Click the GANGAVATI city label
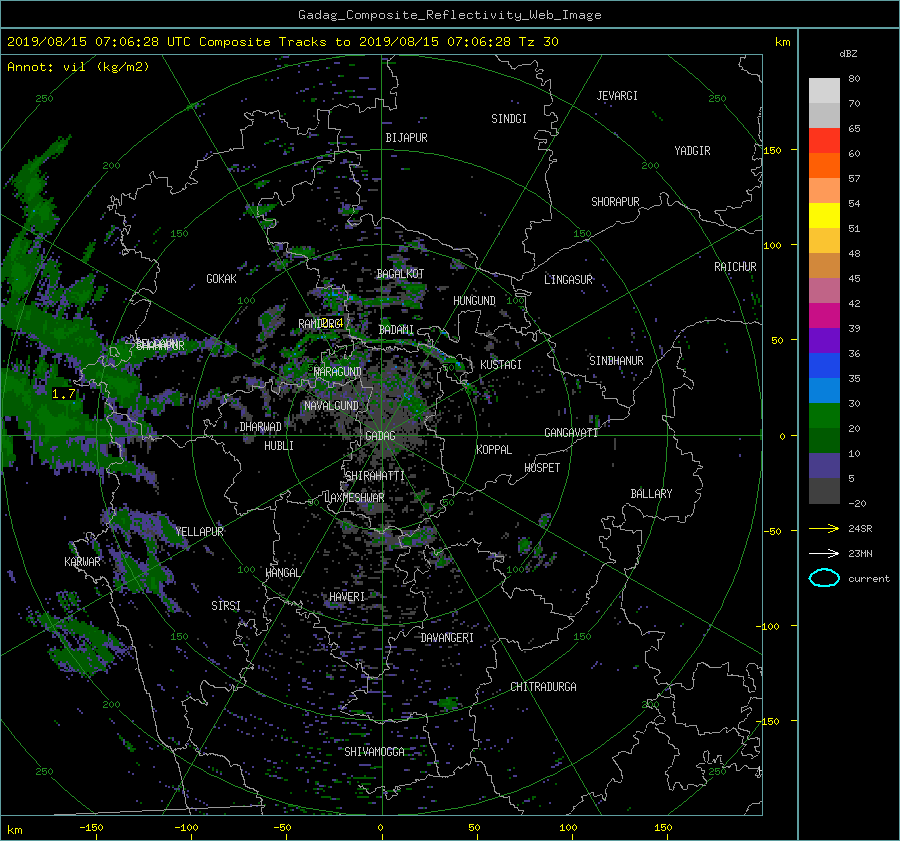Screen dimensions: 900x841 [571, 433]
